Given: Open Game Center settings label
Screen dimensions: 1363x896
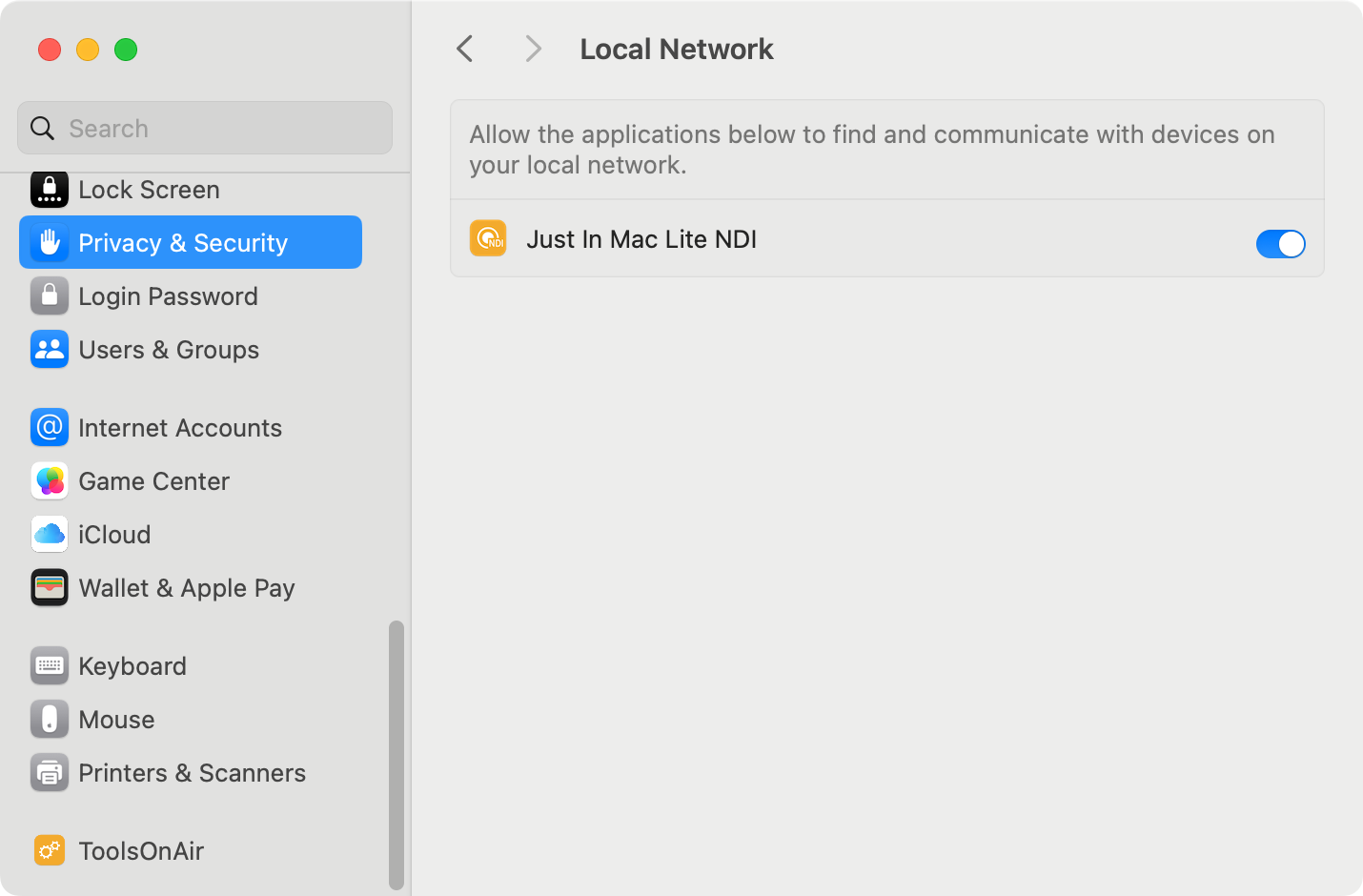Looking at the screenshot, I should point(153,481).
